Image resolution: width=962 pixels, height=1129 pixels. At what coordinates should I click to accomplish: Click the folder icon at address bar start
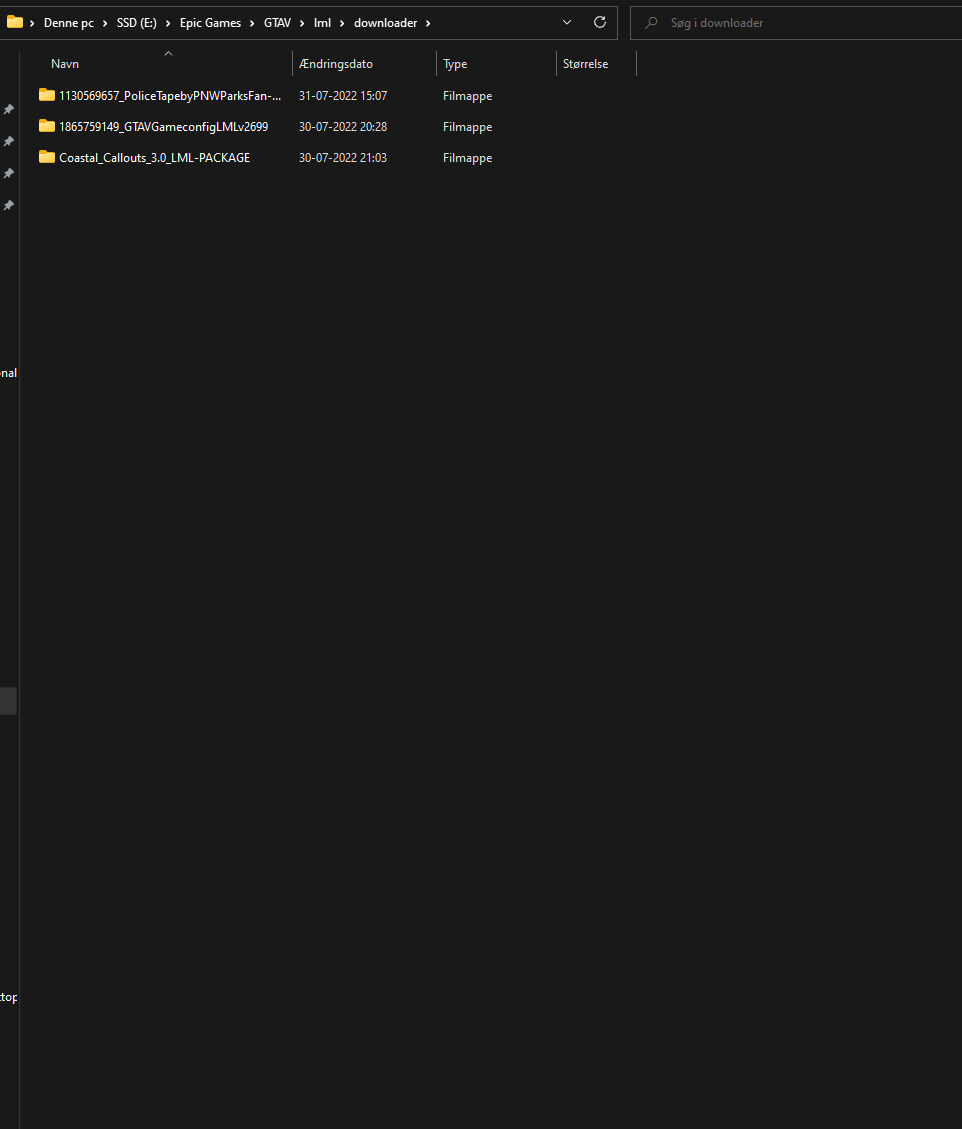click(x=14, y=22)
